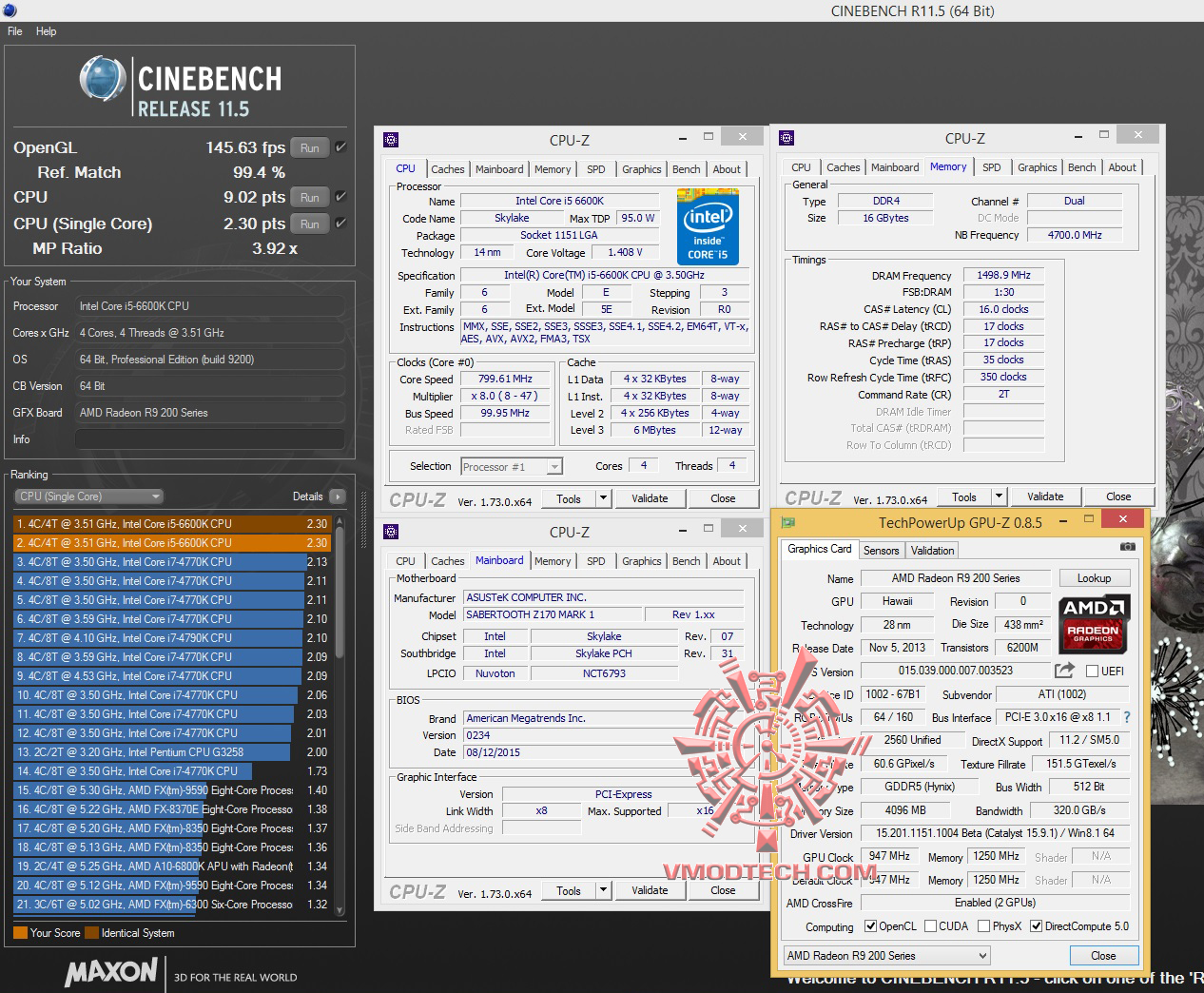Click the GFX Board field AMD Radeon R9 200 Series
This screenshot has width=1204, height=993.
point(209,413)
